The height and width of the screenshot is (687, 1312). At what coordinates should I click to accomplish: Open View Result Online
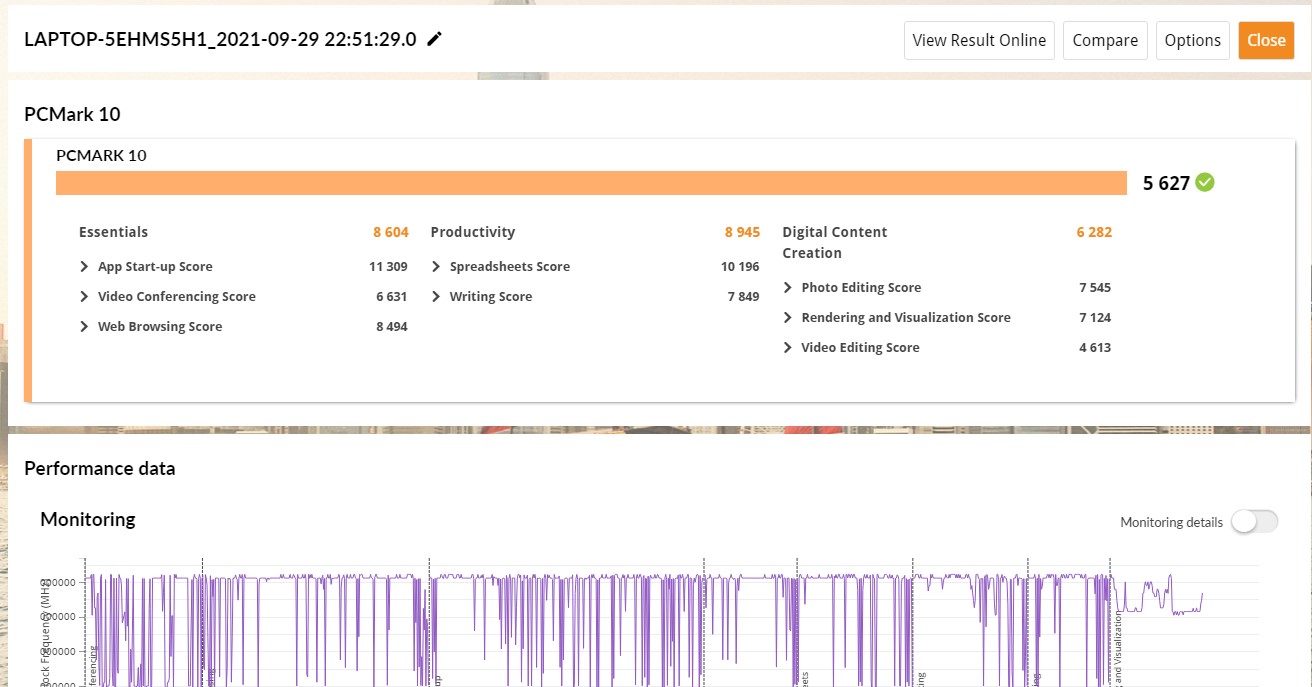tap(979, 41)
